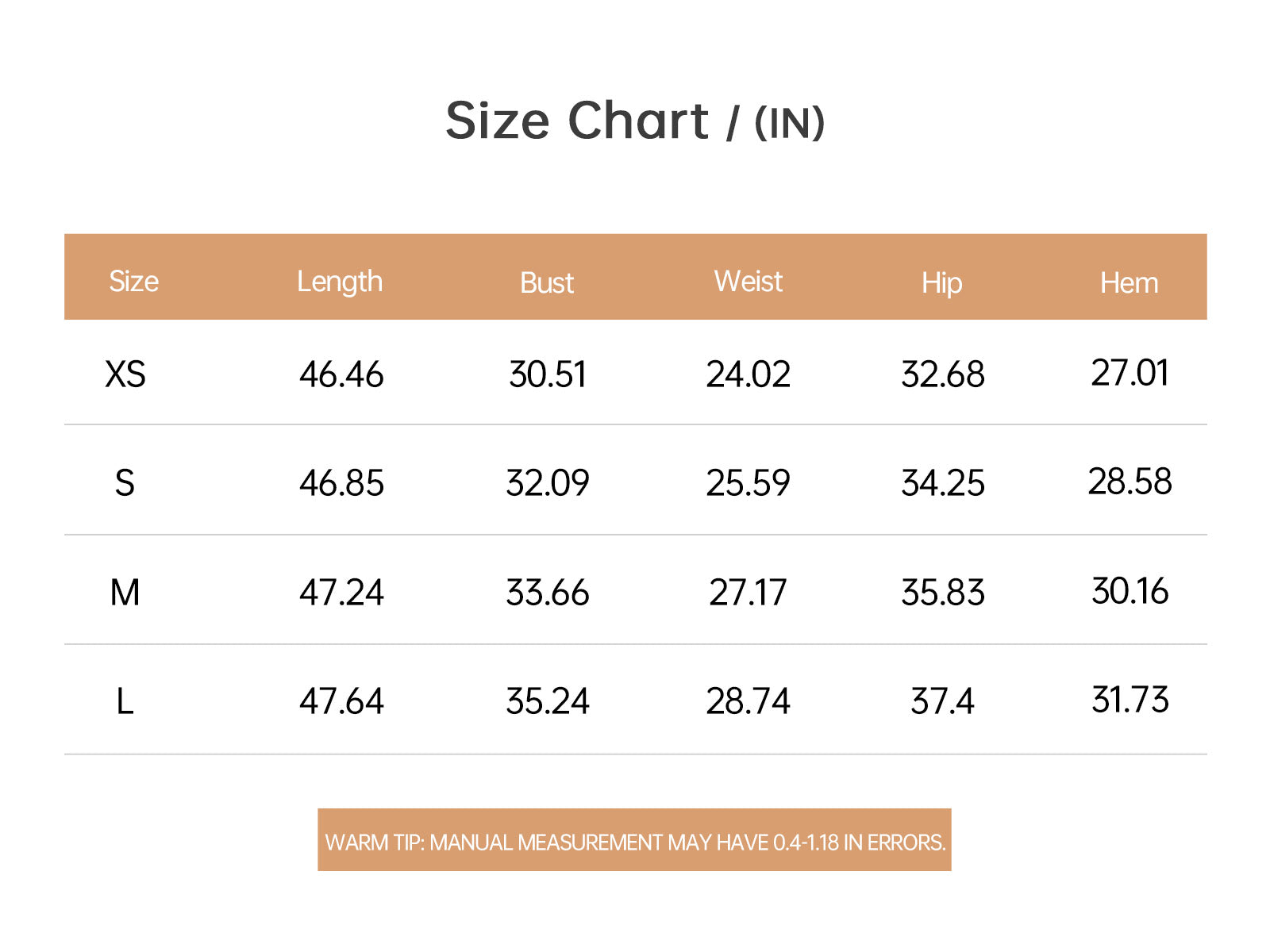Click the Weist column header
Screen dimensions: 1270x952
click(x=748, y=282)
